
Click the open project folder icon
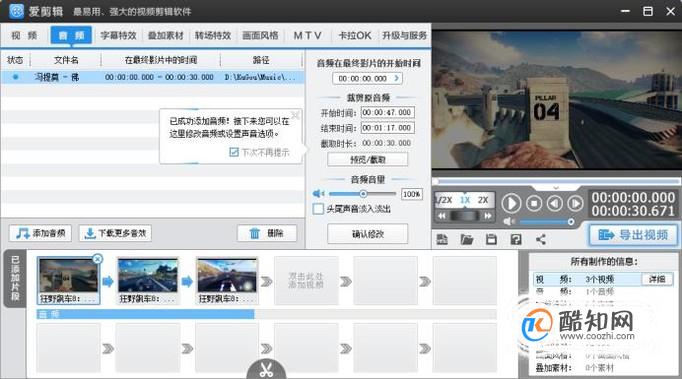tap(467, 239)
